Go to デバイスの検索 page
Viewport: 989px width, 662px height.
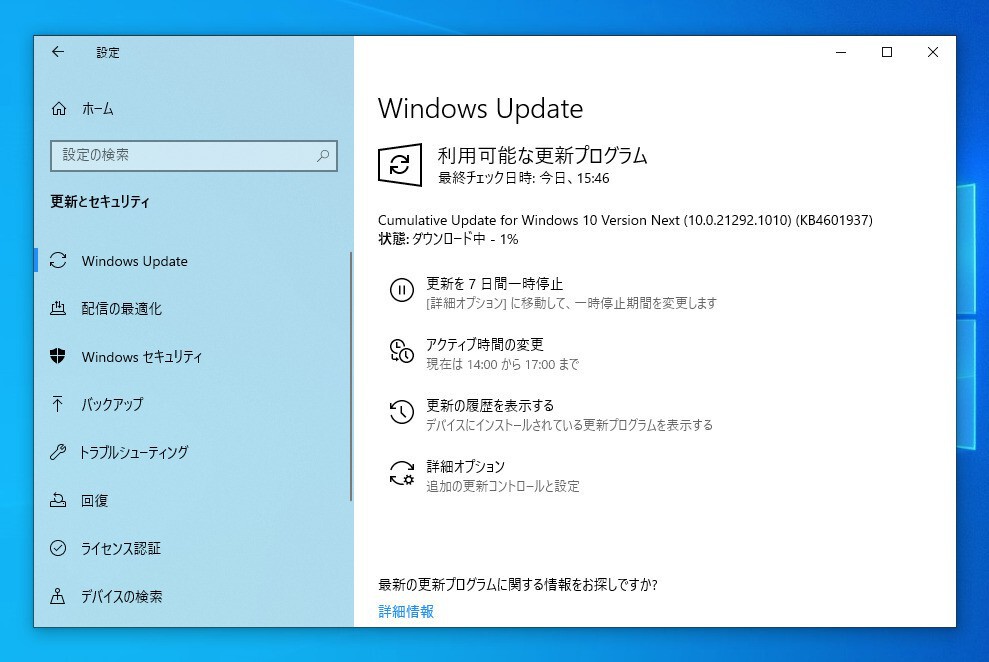[x=122, y=596]
